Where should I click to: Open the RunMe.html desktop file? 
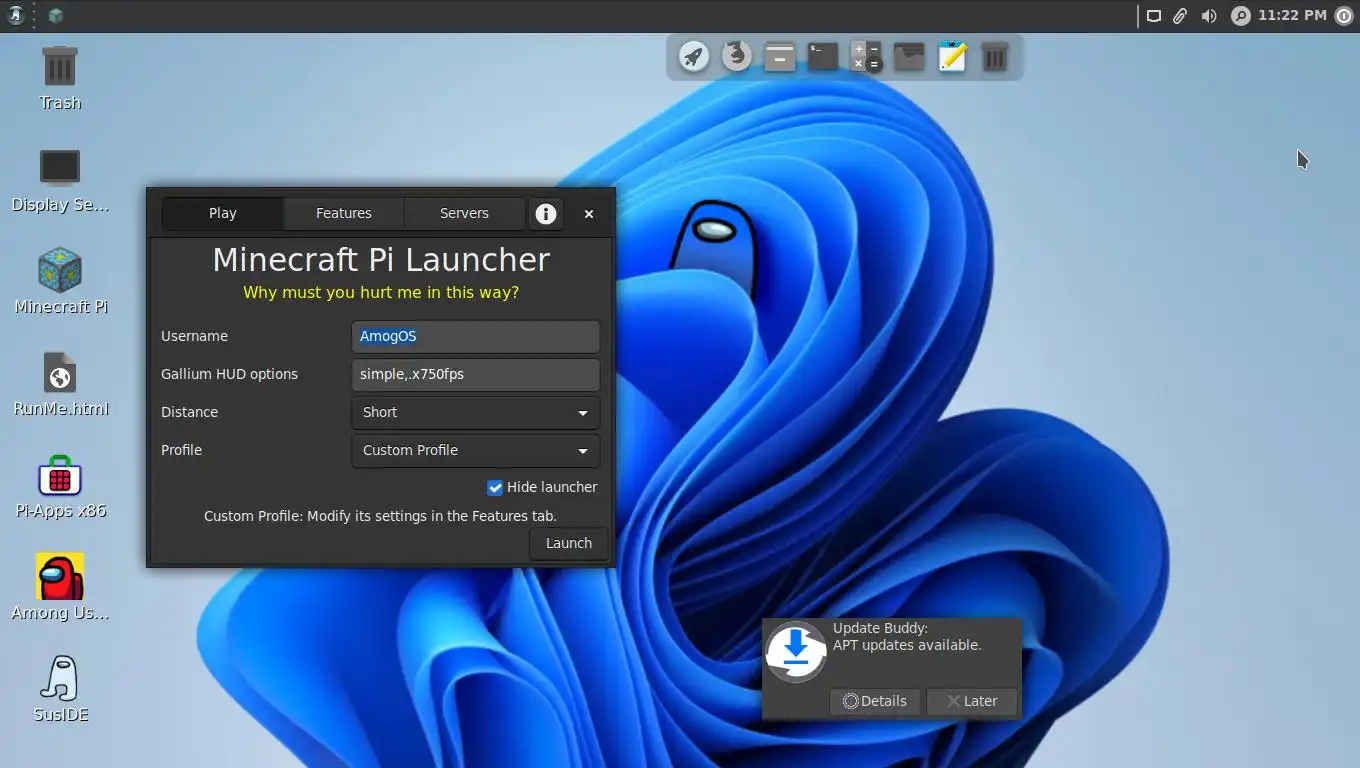(60, 384)
